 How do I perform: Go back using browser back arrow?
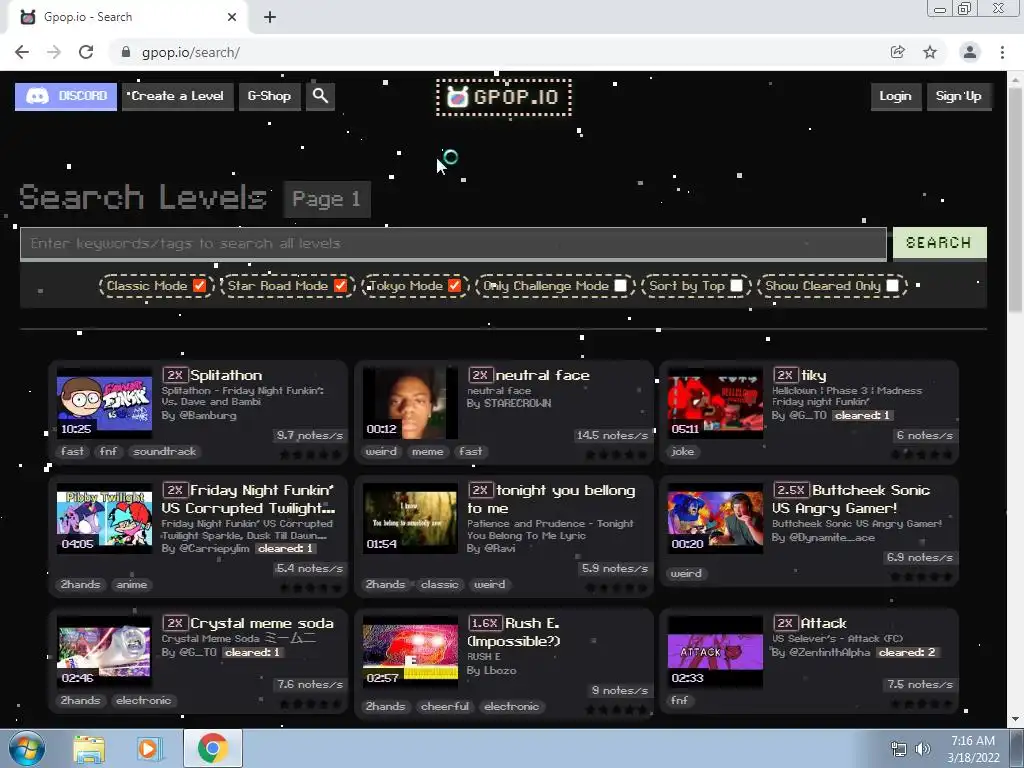coord(22,52)
